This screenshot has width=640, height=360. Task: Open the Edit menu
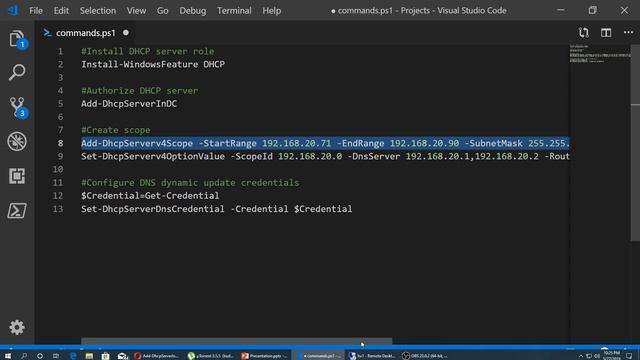61,11
